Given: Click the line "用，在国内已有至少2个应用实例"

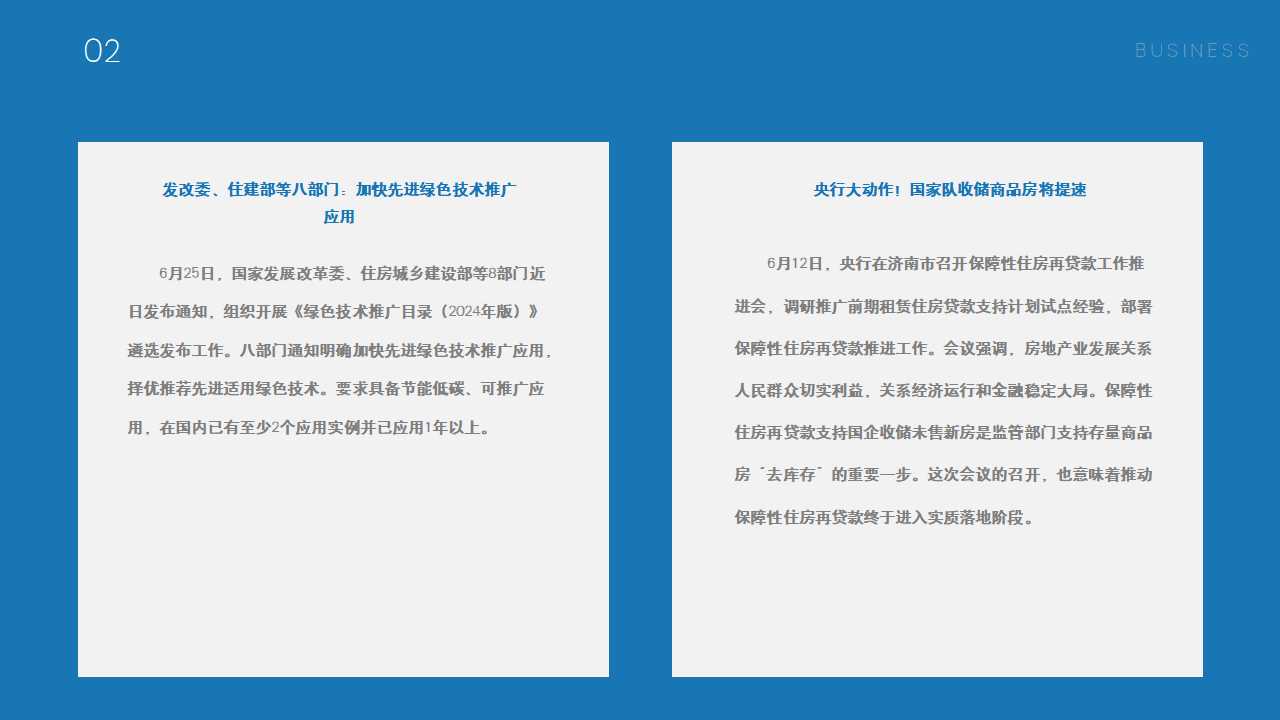Looking at the screenshot, I should [x=309, y=428].
